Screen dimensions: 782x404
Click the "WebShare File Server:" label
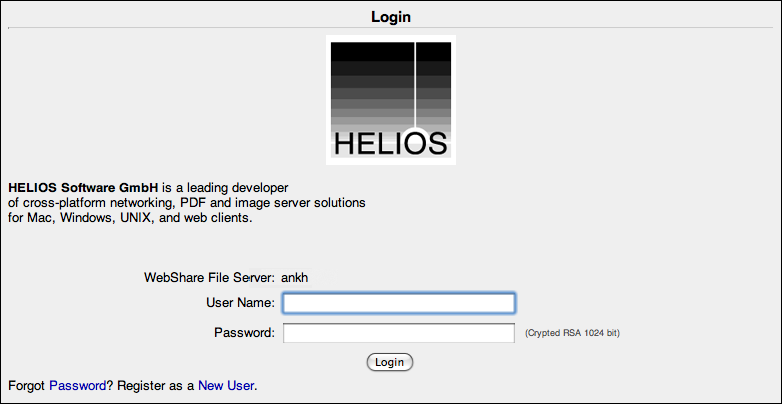[x=209, y=278]
